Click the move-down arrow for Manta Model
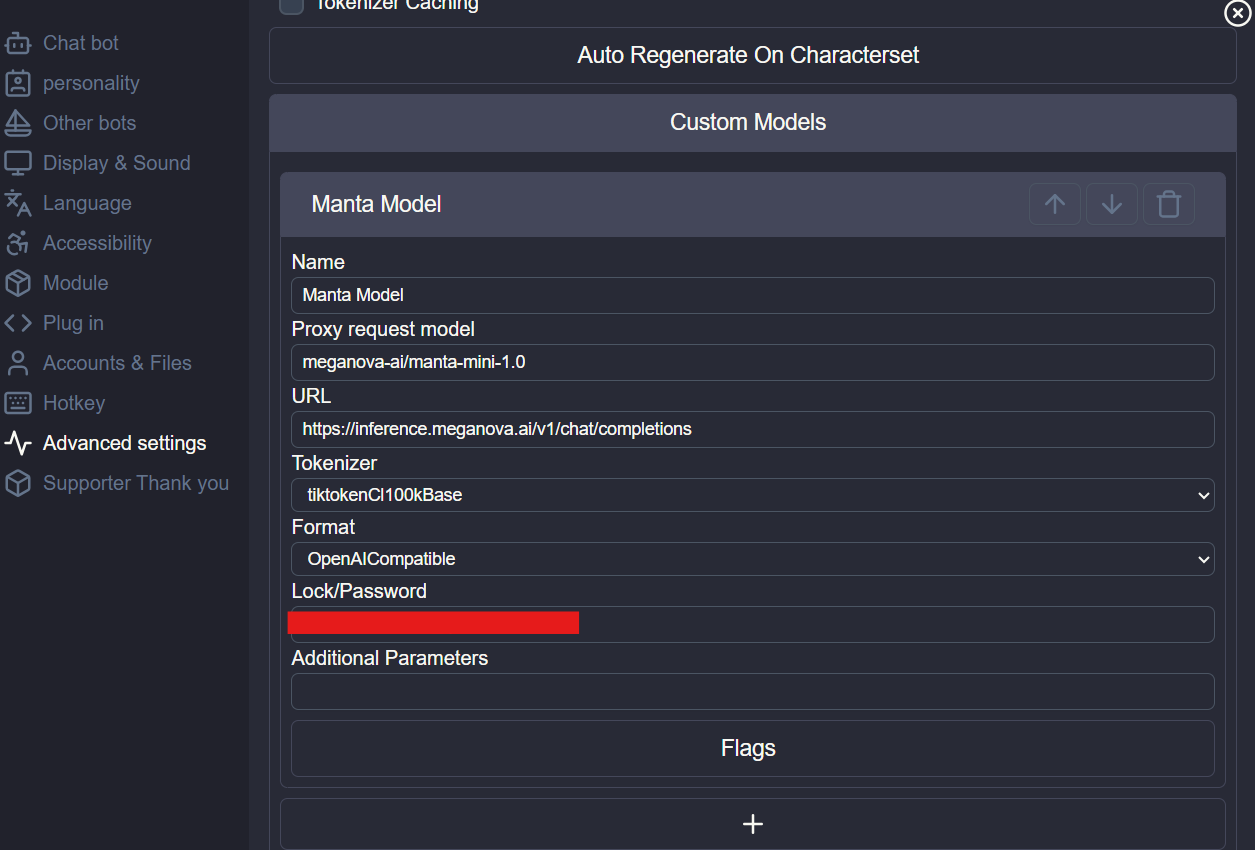This screenshot has width=1255, height=850. pyautogui.click(x=1111, y=204)
